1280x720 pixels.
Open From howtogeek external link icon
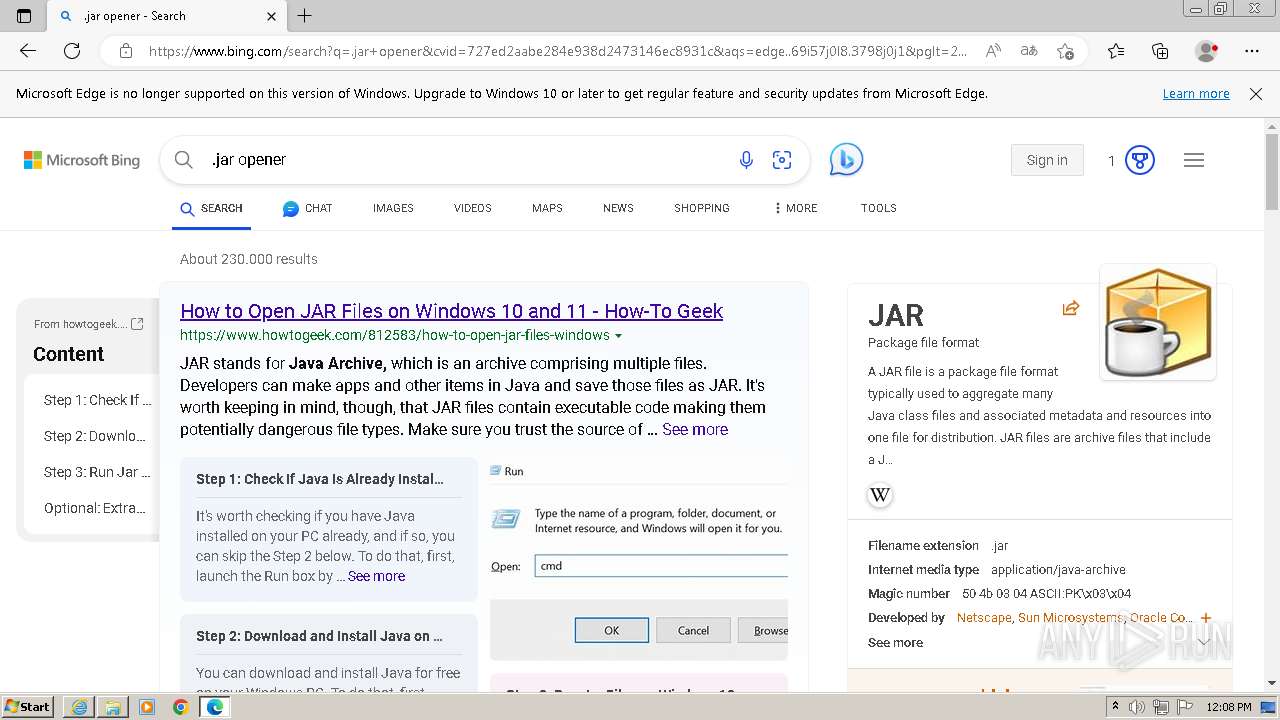point(138,324)
